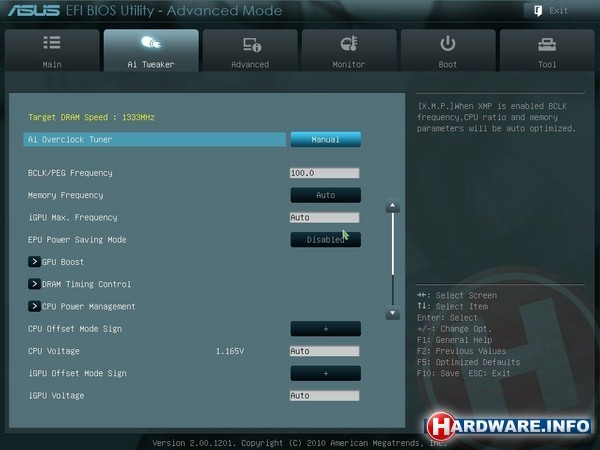Expand the DRAM Timing Control submenu arrow
This screenshot has height=450, width=600.
point(34,284)
